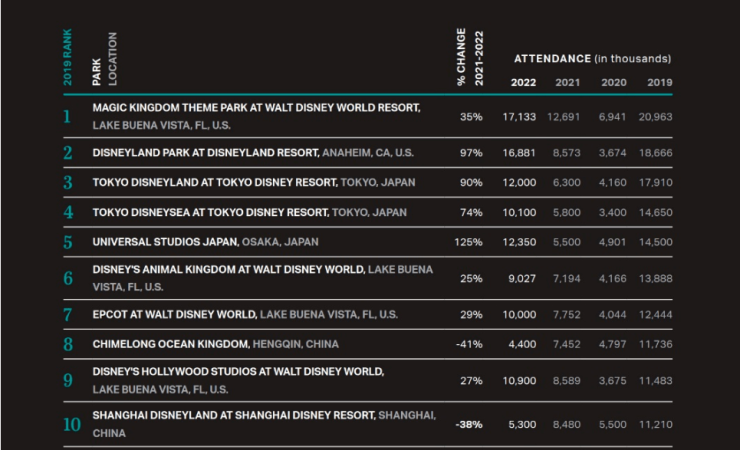Click Disneyland Park at Disneyland Resort name
Image resolution: width=740 pixels, height=450 pixels.
206,153
